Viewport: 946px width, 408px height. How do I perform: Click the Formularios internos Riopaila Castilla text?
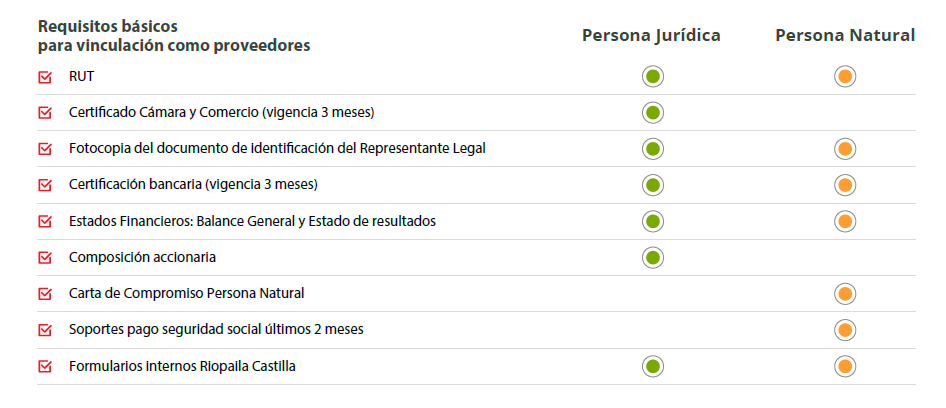point(182,366)
